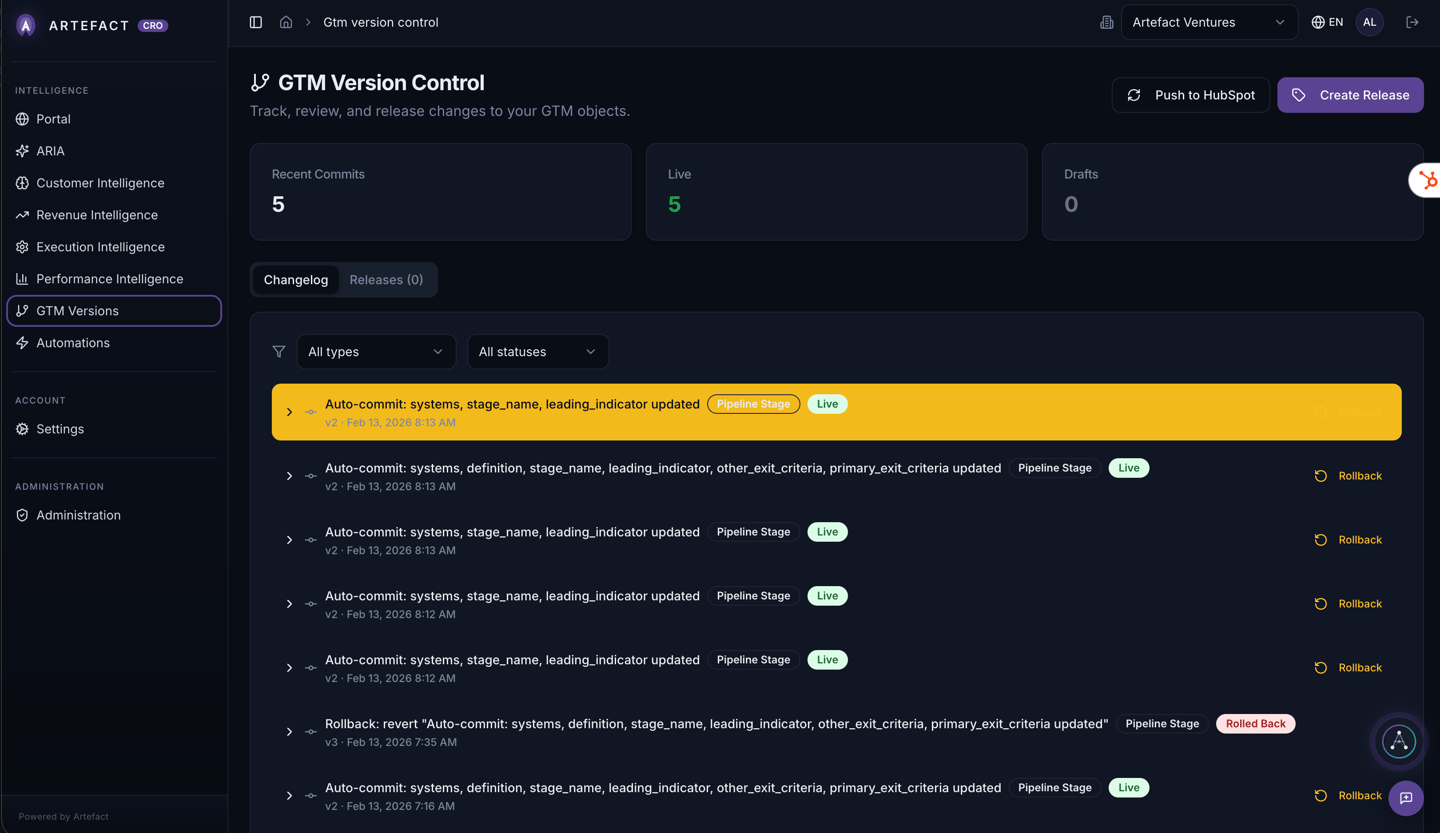This screenshot has width=1440, height=833.
Task: Collapse the sidebar with the panel icon
Action: 256,21
